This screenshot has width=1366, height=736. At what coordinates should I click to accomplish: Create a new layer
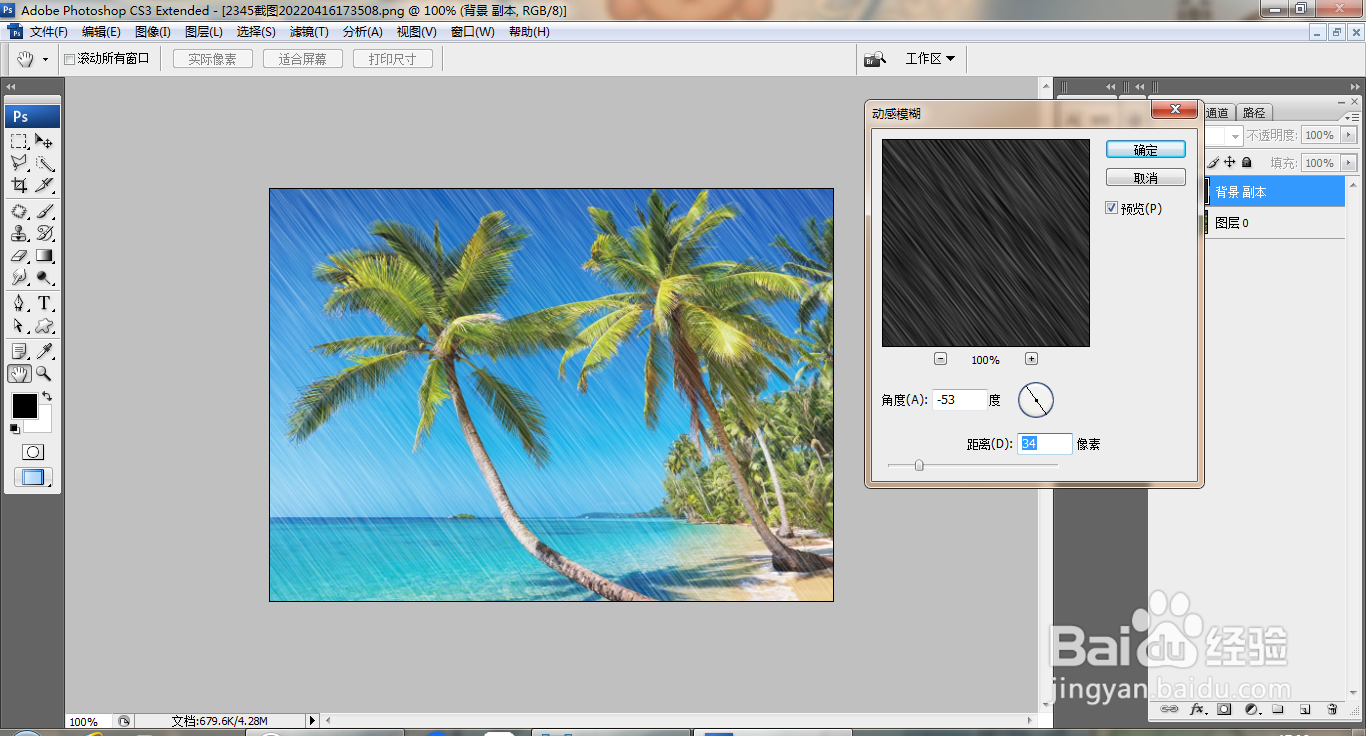(1305, 709)
